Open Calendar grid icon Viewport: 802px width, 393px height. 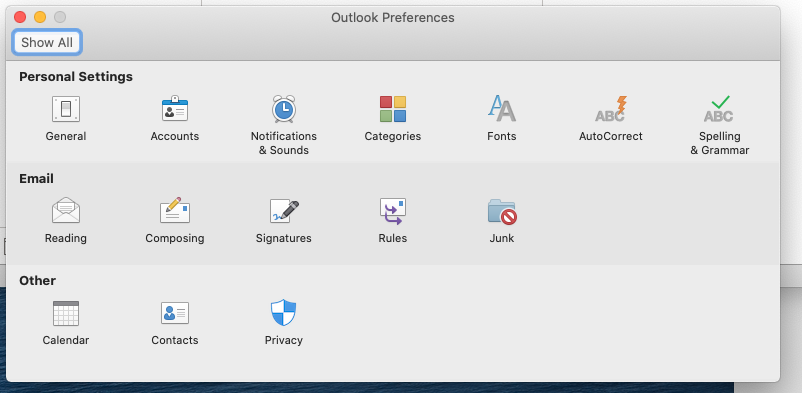click(65, 313)
